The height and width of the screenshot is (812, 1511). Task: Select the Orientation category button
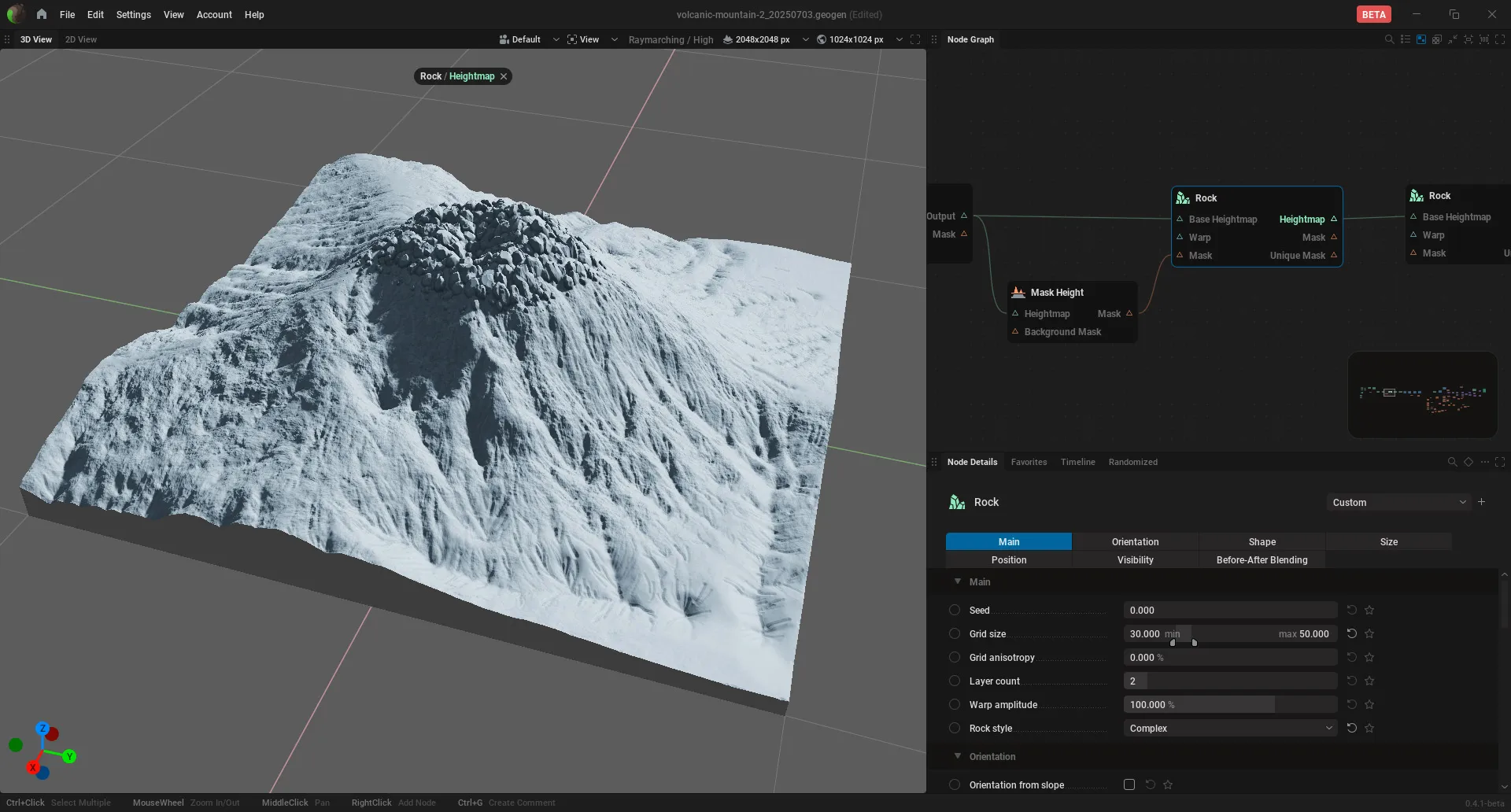[1135, 541]
